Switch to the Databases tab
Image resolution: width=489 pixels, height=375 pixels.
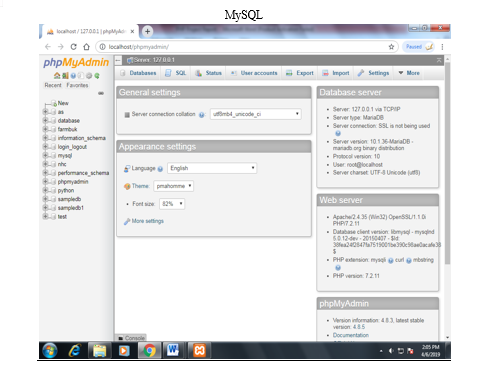click(x=138, y=73)
